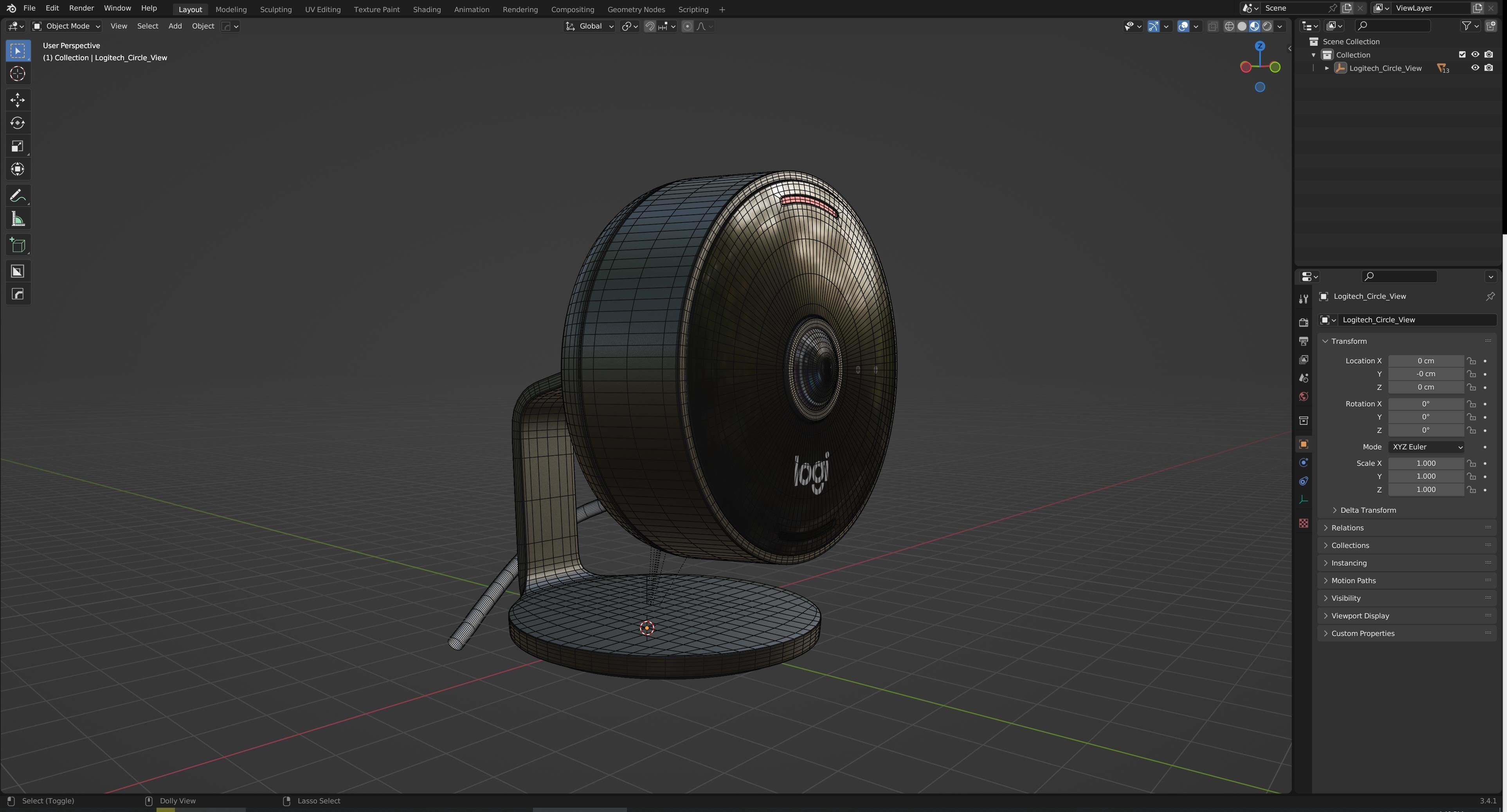
Task: Activate the Annotate pencil tool
Action: coord(18,196)
